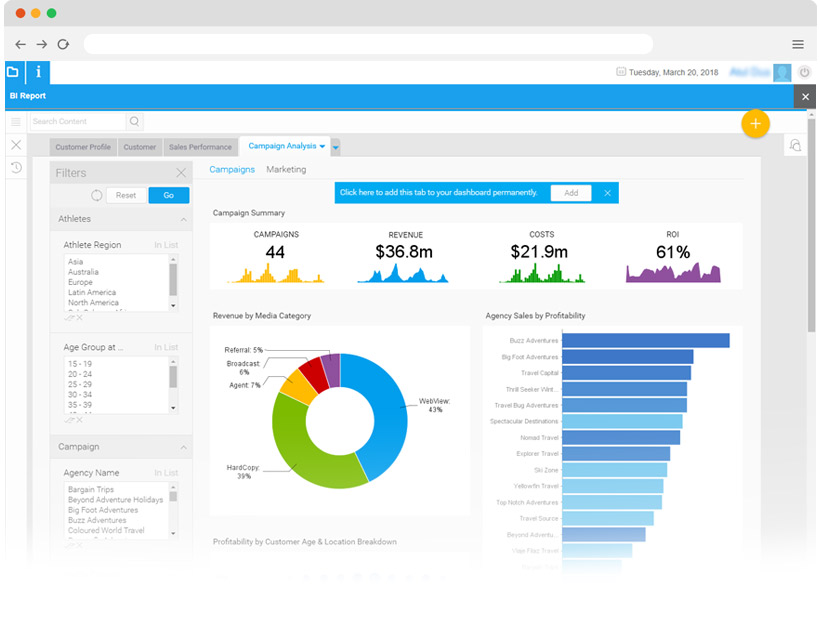Close the Filters panel
The image size is (820, 640).
(x=181, y=173)
